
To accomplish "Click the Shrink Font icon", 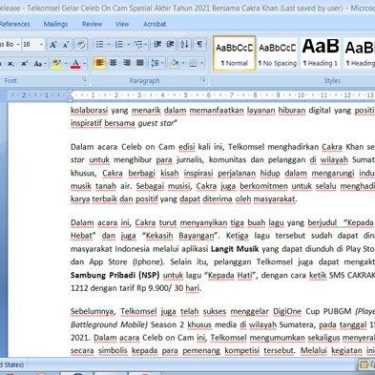I will (x=66, y=45).
